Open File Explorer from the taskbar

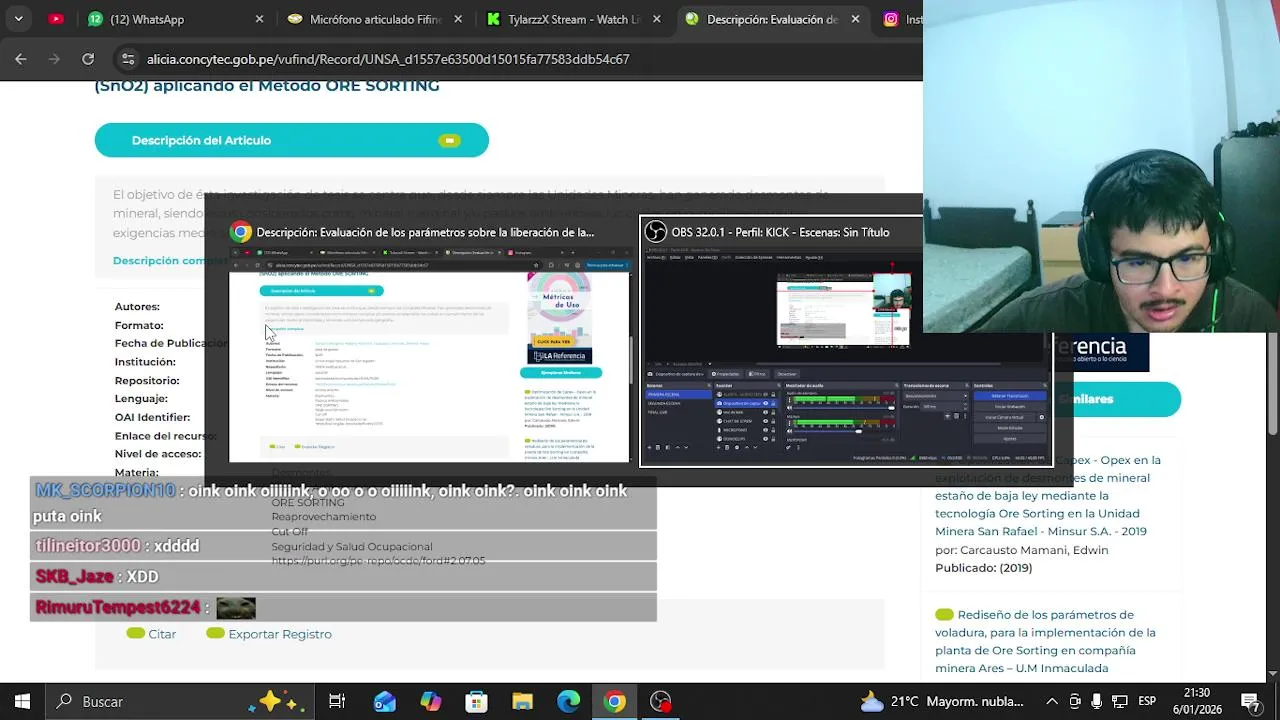pos(523,702)
